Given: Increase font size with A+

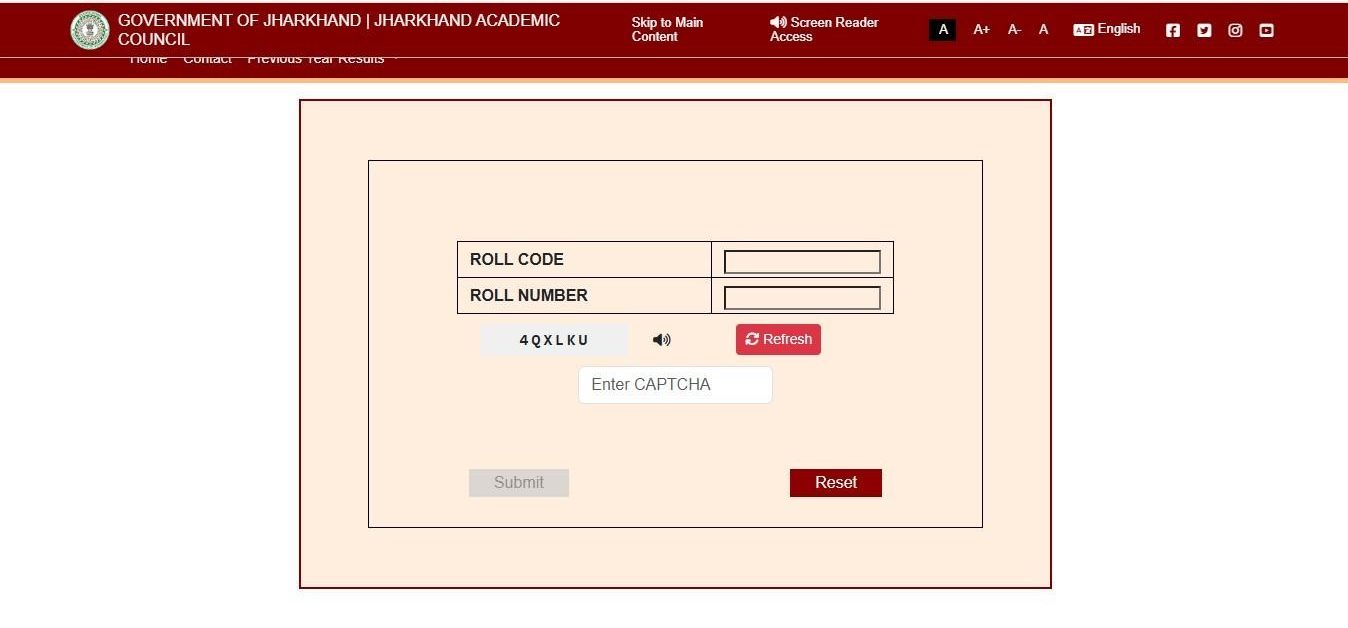Looking at the screenshot, I should tap(981, 30).
